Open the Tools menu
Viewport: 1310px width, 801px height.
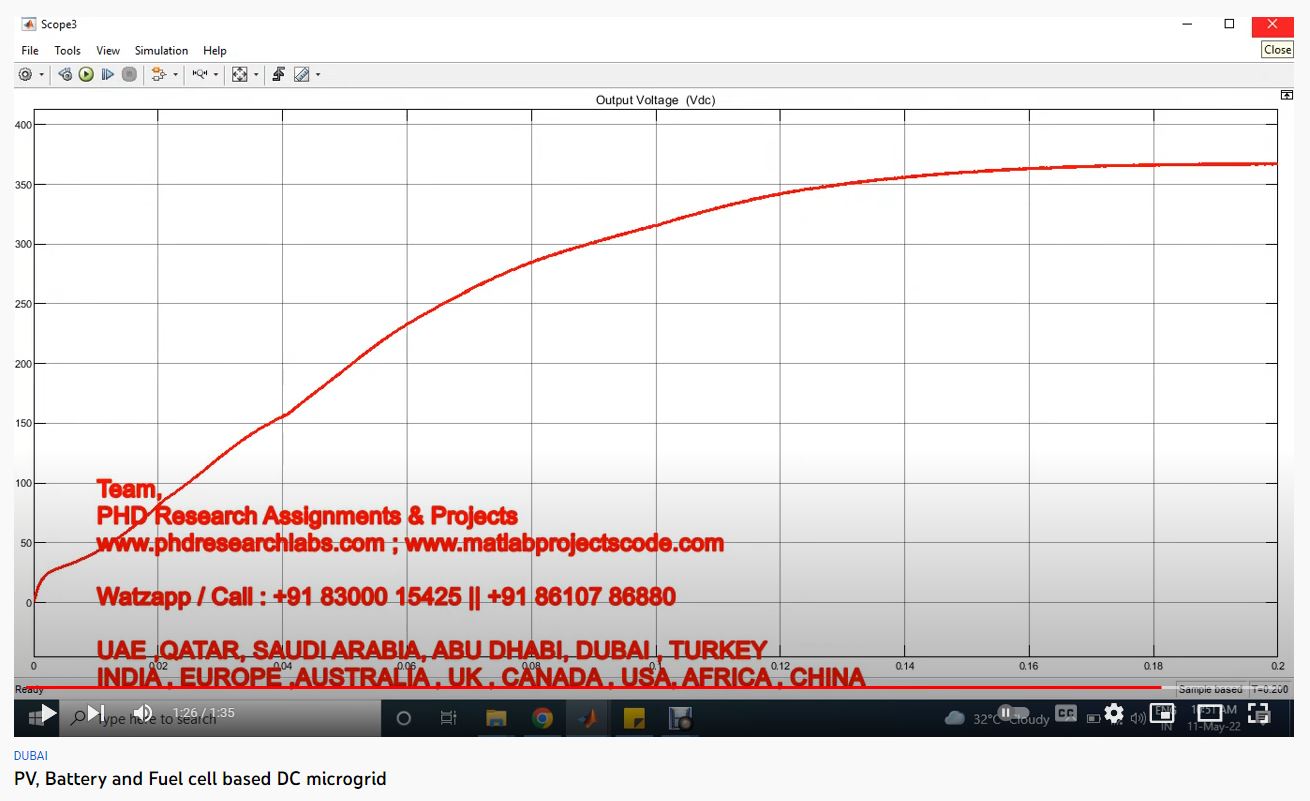click(68, 50)
